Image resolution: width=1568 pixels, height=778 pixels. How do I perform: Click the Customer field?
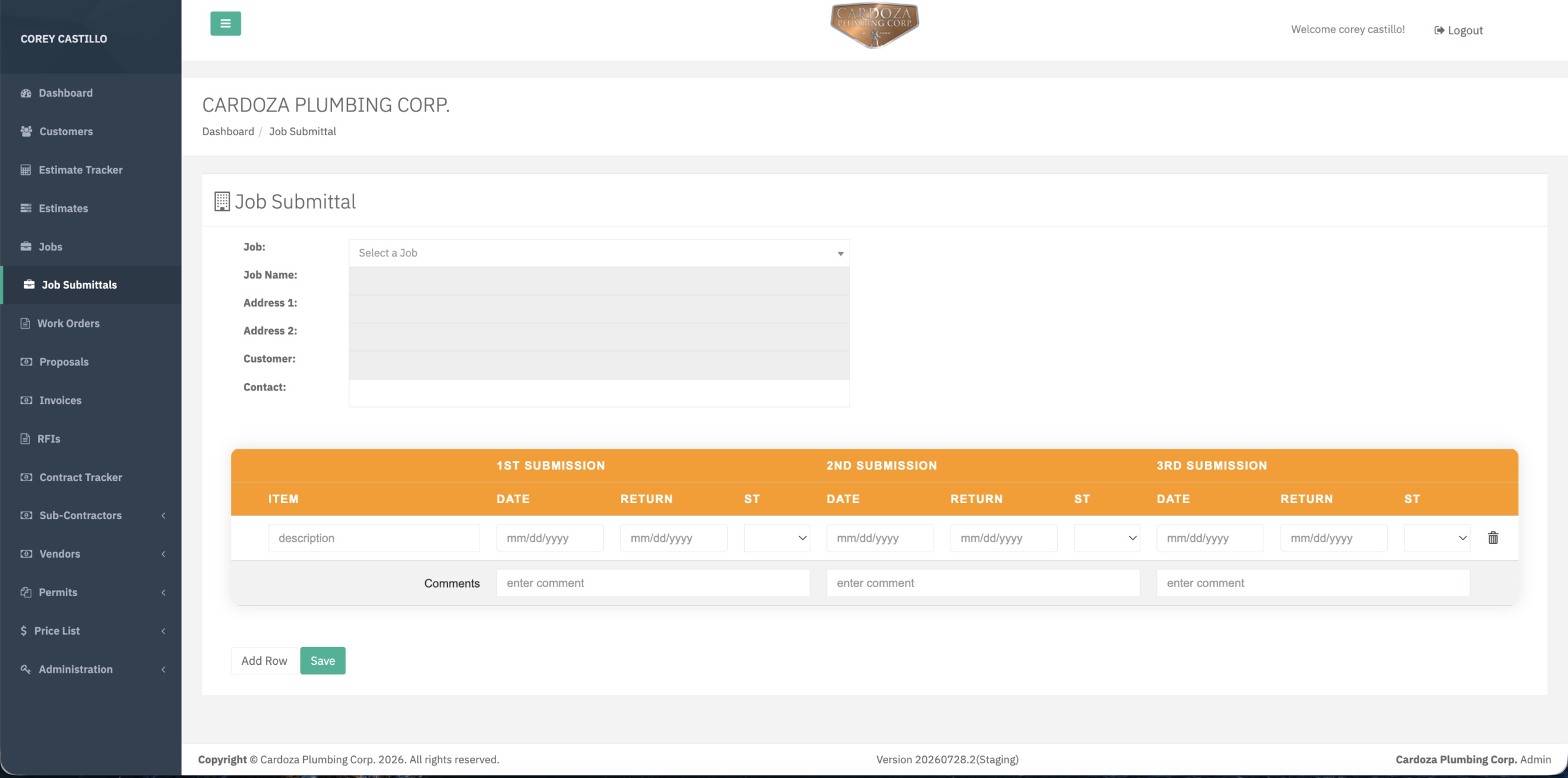(599, 365)
